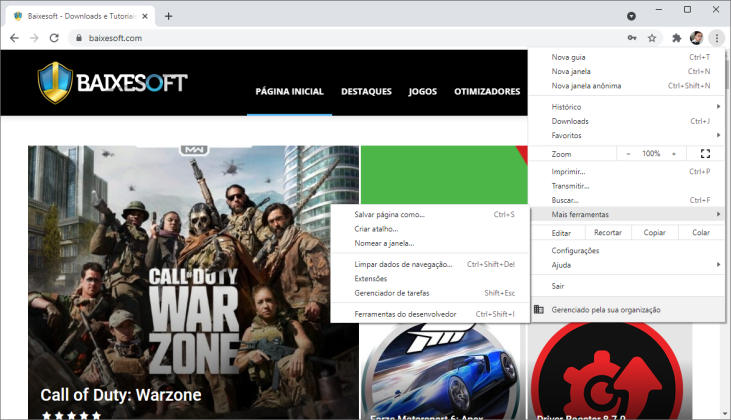
Task: Open the extensions puzzle icon
Action: tap(676, 38)
